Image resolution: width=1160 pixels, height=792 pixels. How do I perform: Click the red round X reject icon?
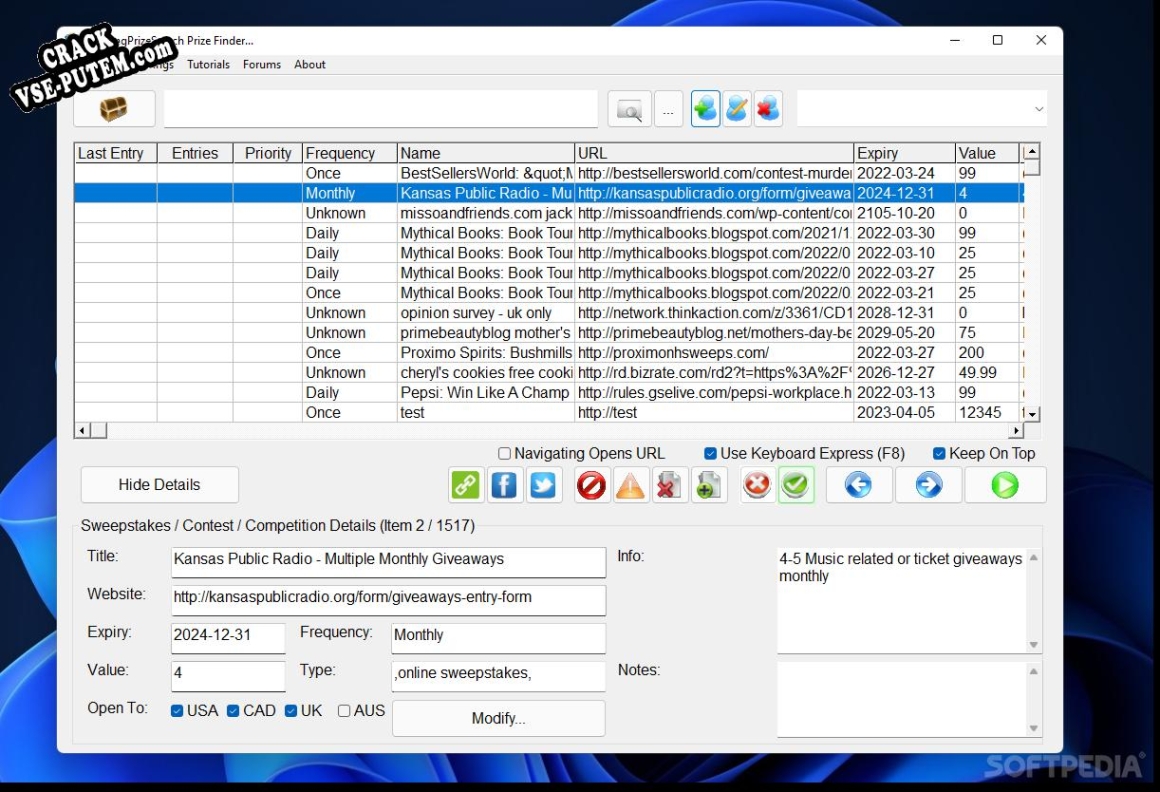pos(757,485)
